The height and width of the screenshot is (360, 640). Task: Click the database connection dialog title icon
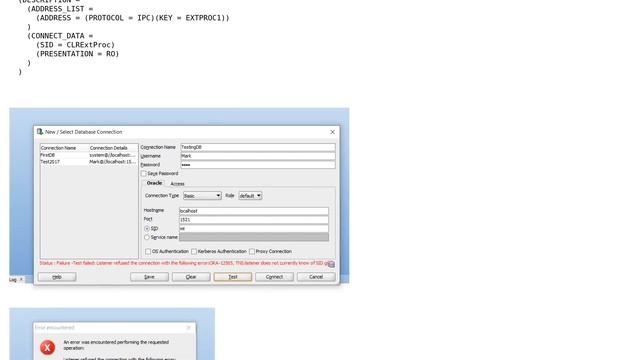(40, 131)
